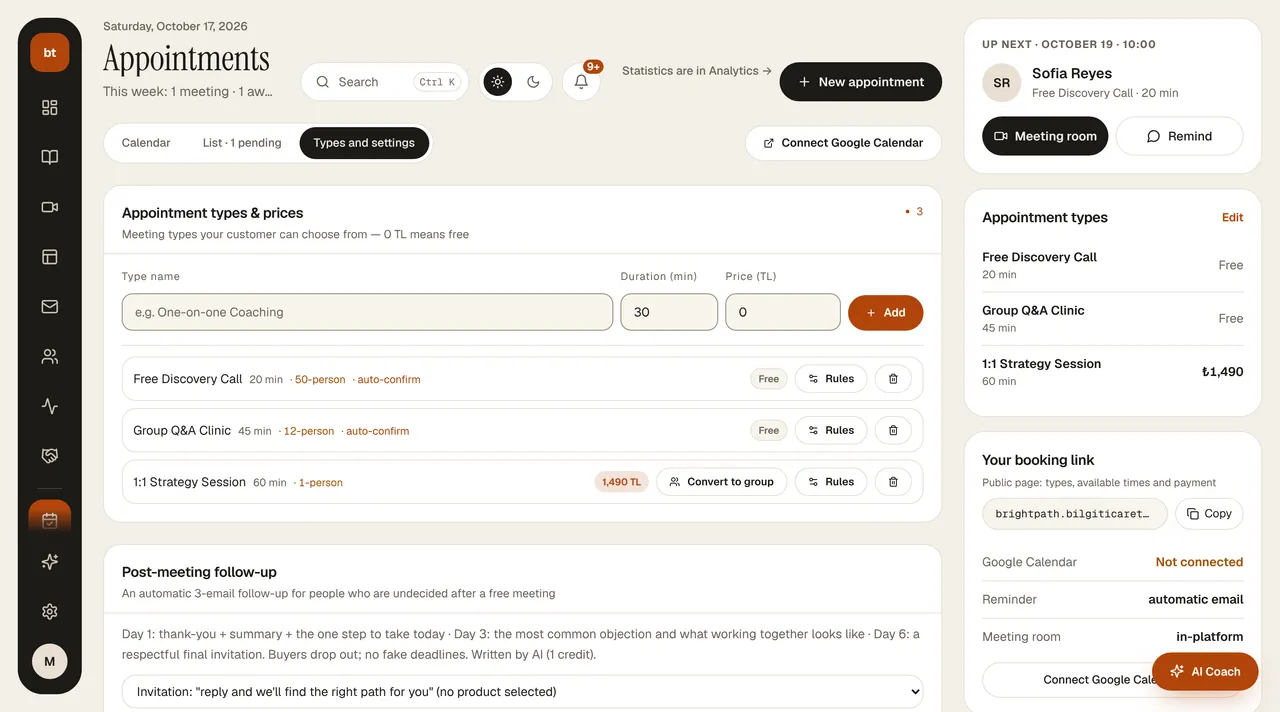Click the Remind button
Viewport: 1280px width, 712px height.
(x=1180, y=136)
